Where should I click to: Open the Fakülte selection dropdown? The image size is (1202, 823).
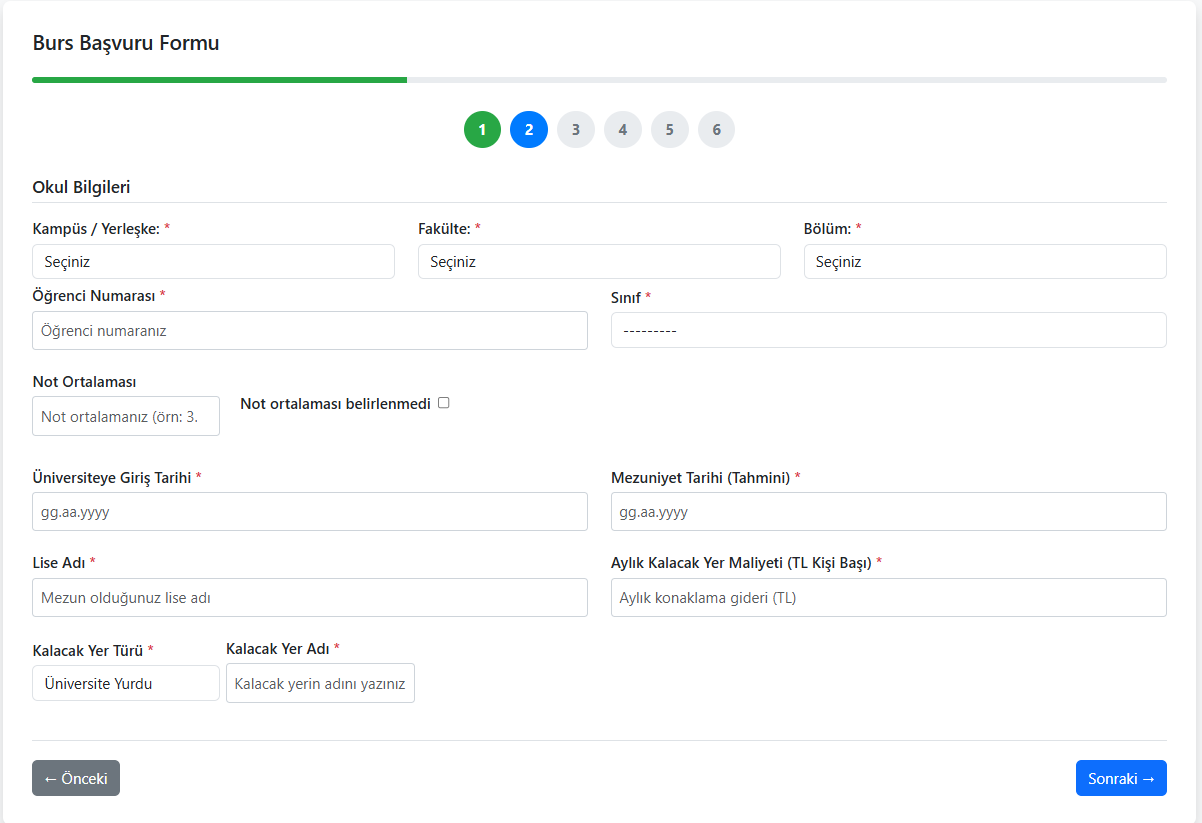coord(599,261)
